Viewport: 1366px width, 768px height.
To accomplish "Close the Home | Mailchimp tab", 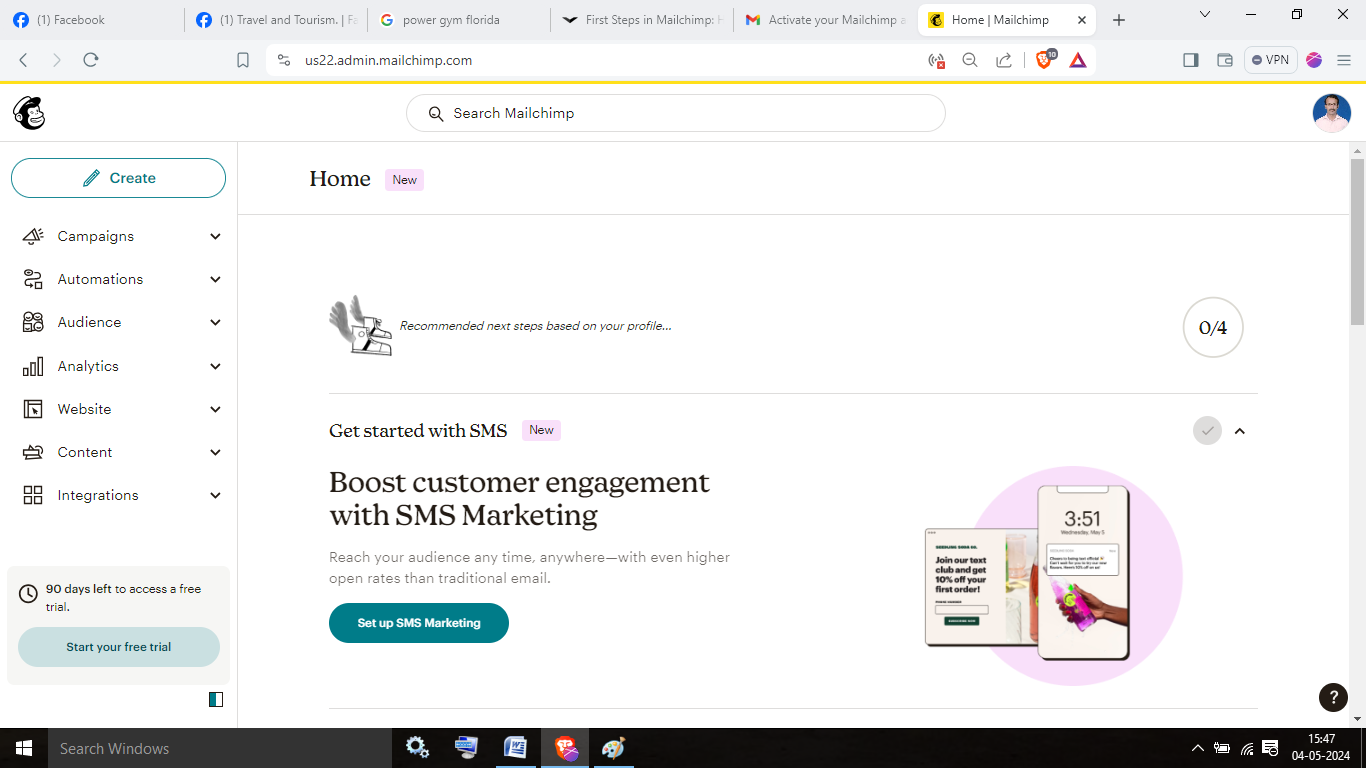I will [x=1082, y=20].
